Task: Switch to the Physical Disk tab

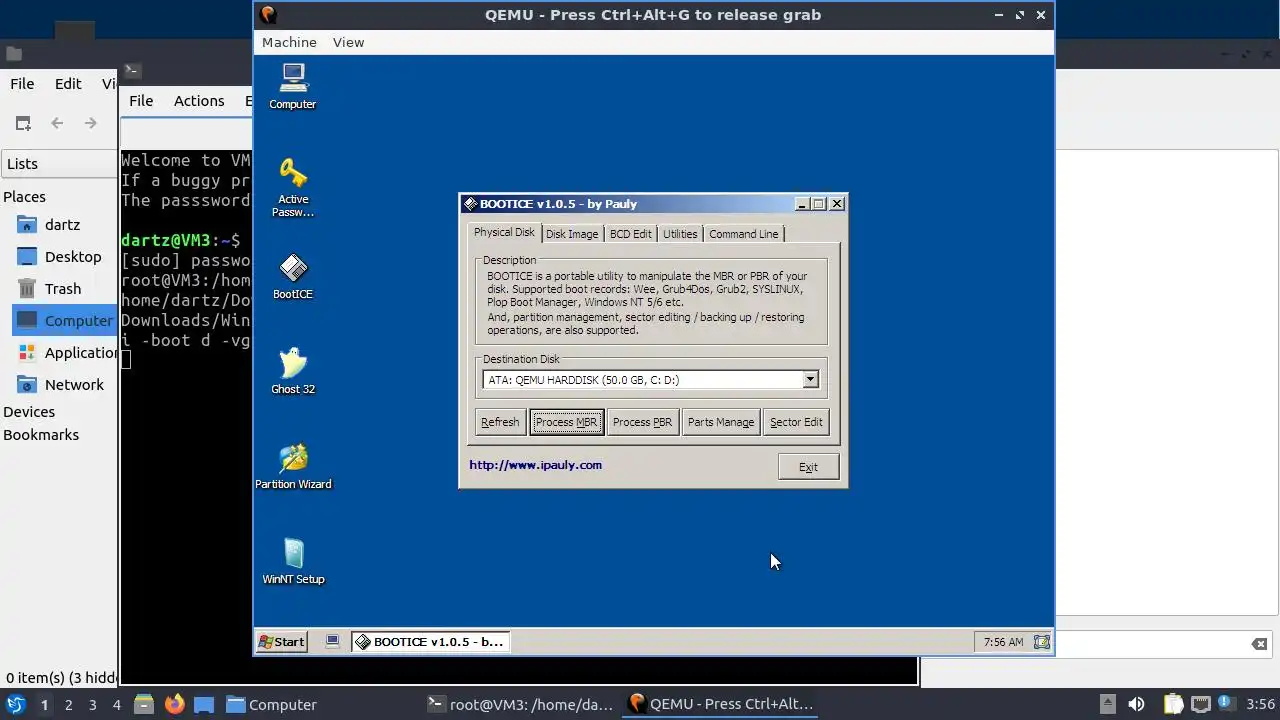Action: coord(504,232)
